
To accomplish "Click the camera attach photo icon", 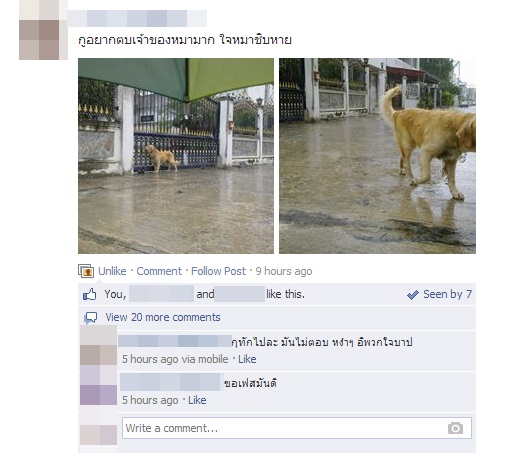I will (455, 428).
